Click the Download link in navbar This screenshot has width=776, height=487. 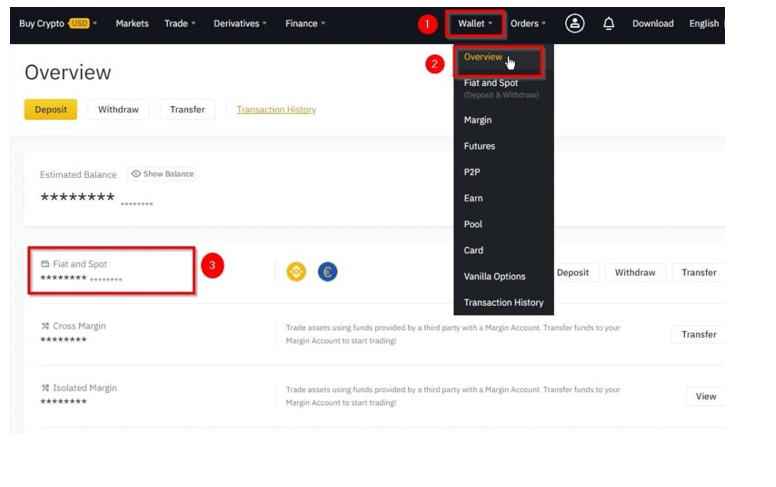(653, 23)
